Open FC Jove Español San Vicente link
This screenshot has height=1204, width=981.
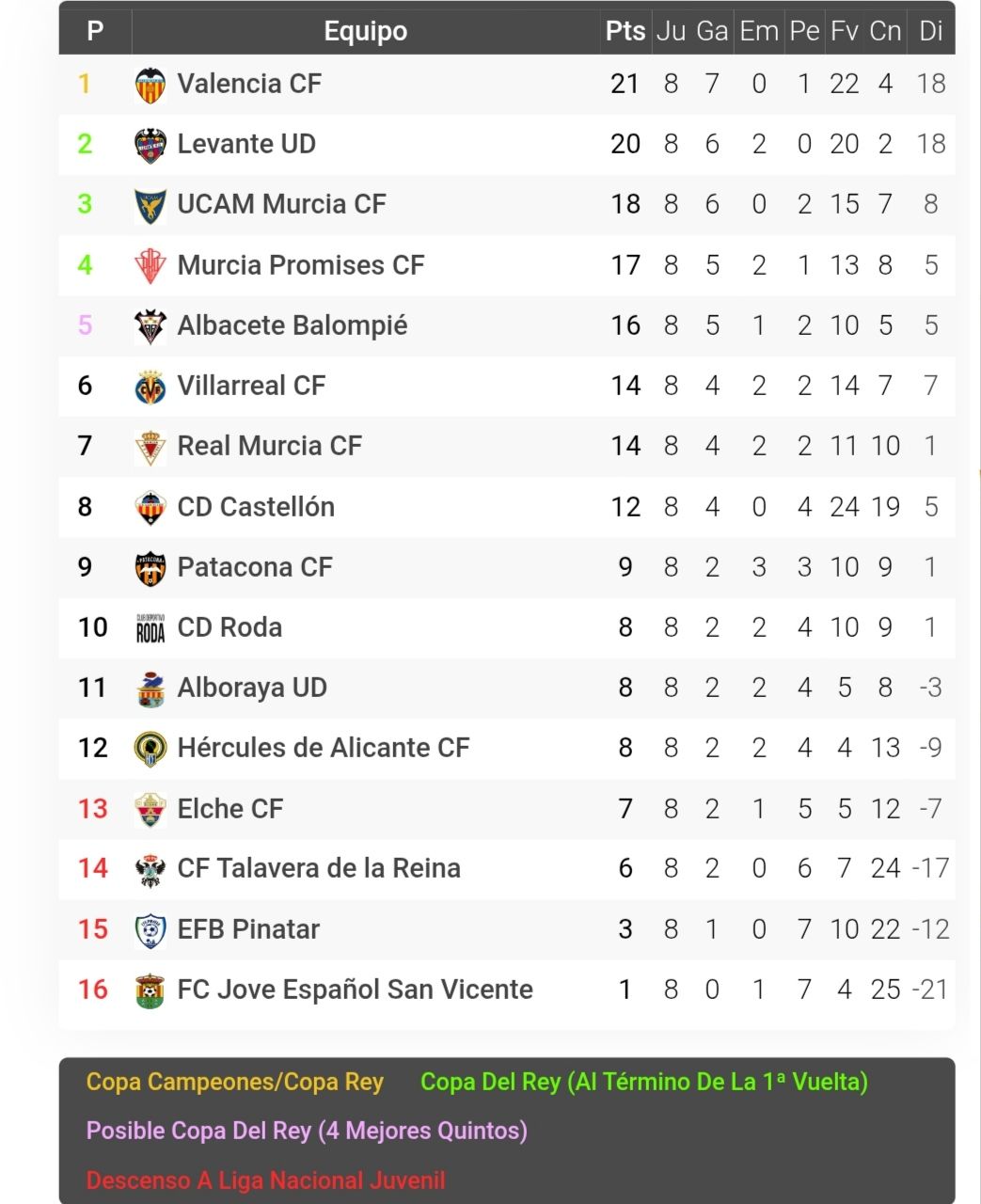coord(356,990)
